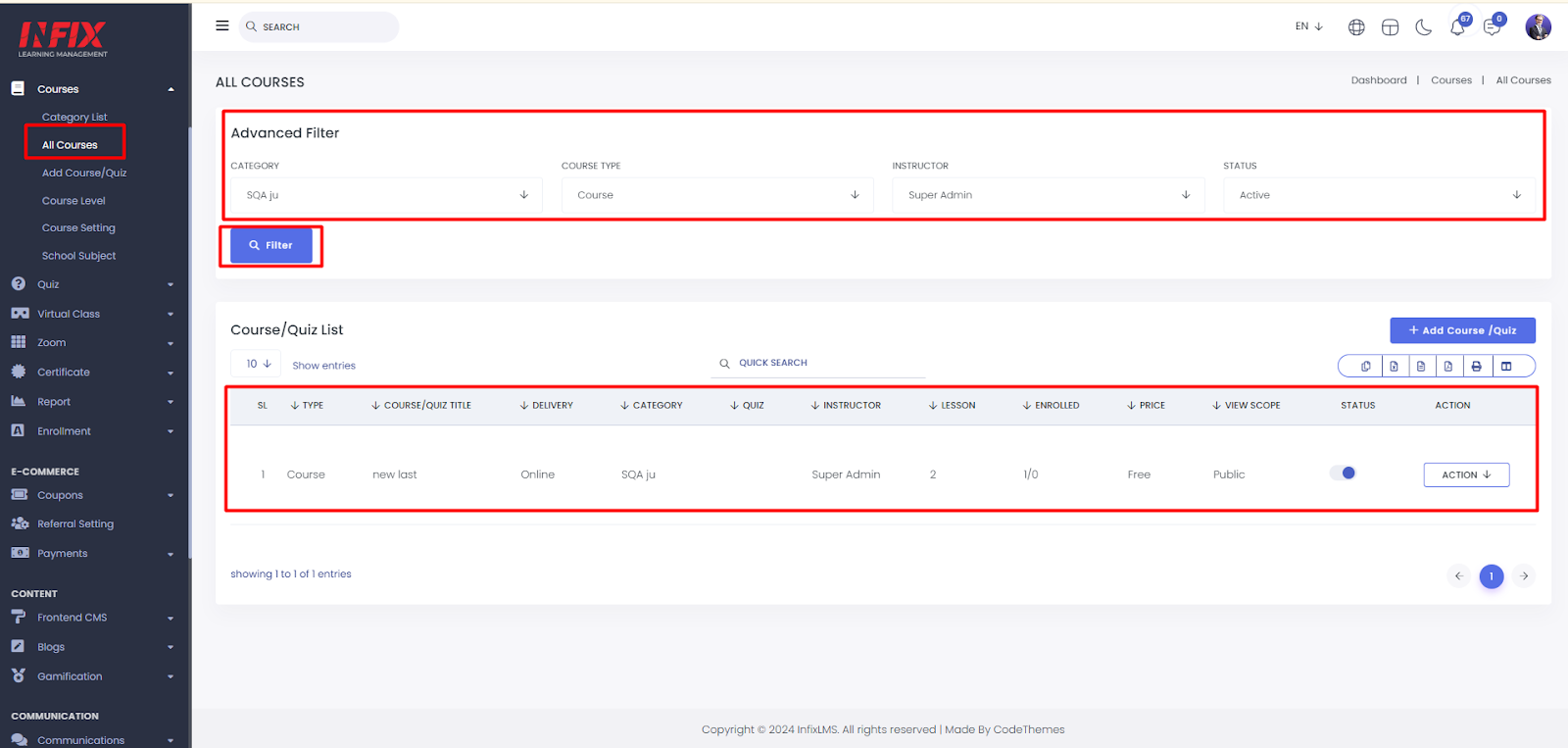Open the Instructor dropdown showing Super Admin
1568x748 pixels.
coord(1048,195)
